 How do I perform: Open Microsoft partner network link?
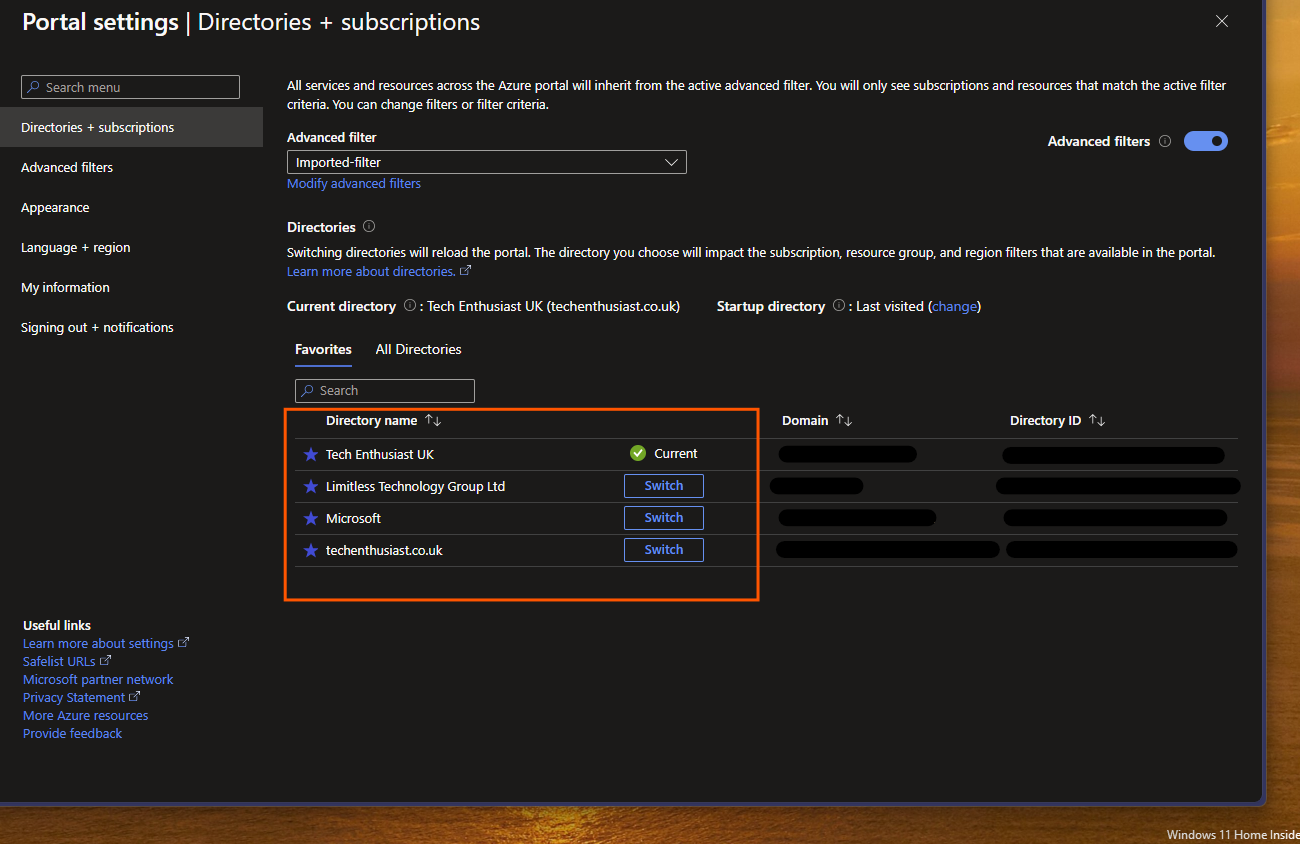98,679
